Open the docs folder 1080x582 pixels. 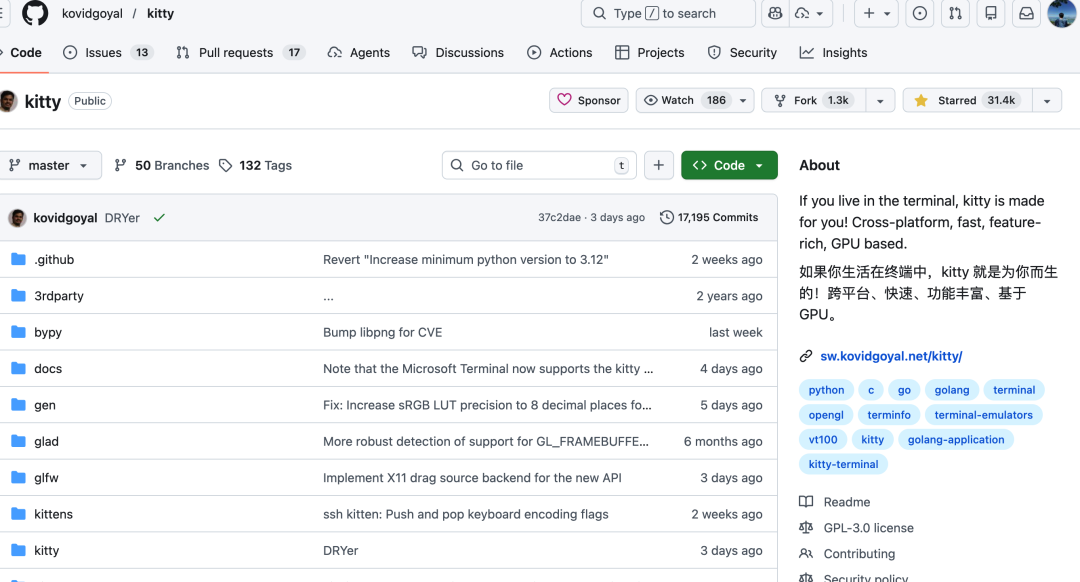pos(48,368)
